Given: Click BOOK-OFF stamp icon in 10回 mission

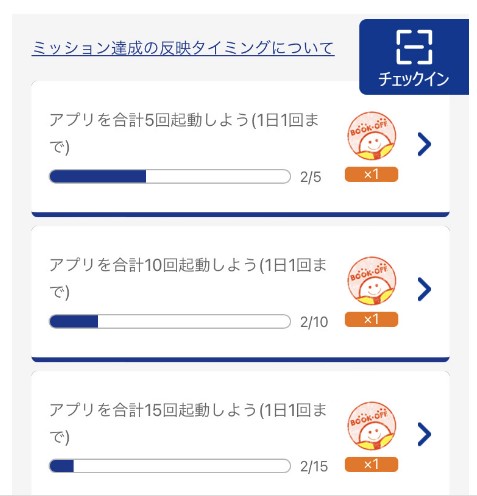Looking at the screenshot, I should coord(372,281).
